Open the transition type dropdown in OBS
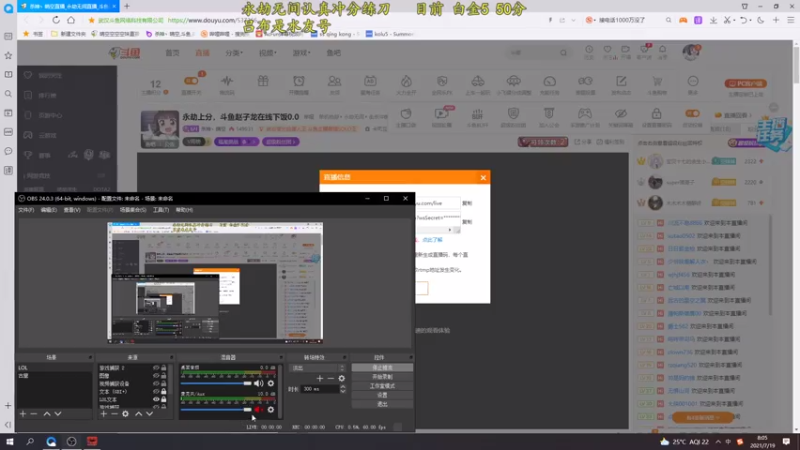 pyautogui.click(x=317, y=368)
